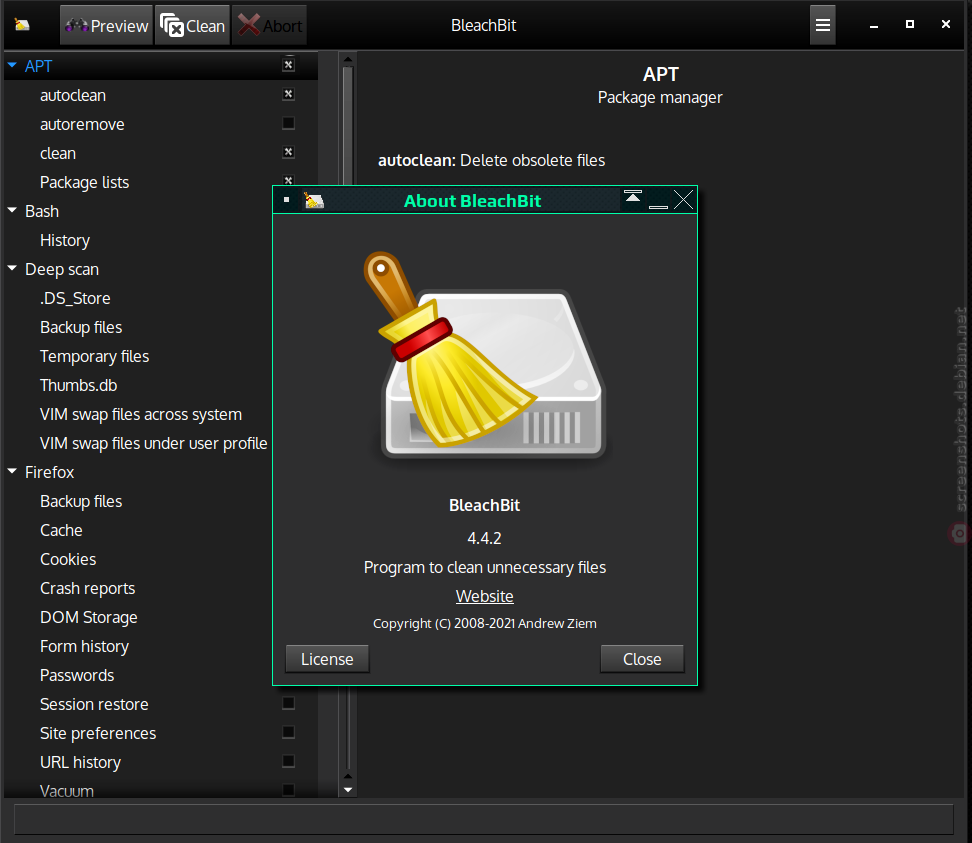Select the URL history row label
The height and width of the screenshot is (843, 972).
click(x=81, y=762)
